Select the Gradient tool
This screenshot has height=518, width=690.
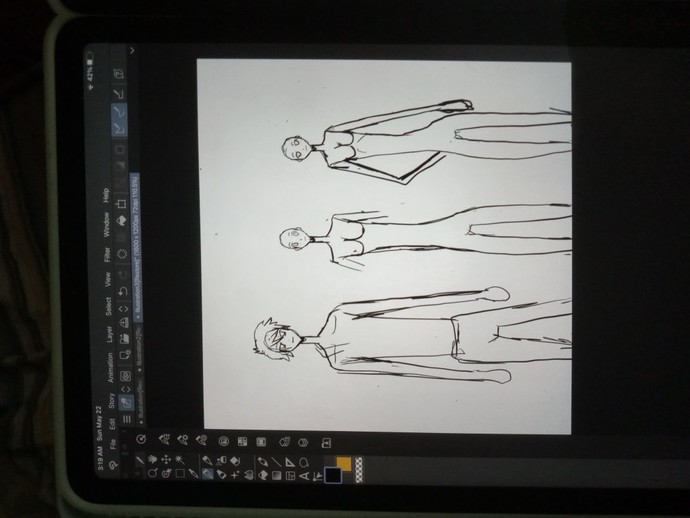pyautogui.click(x=276, y=475)
